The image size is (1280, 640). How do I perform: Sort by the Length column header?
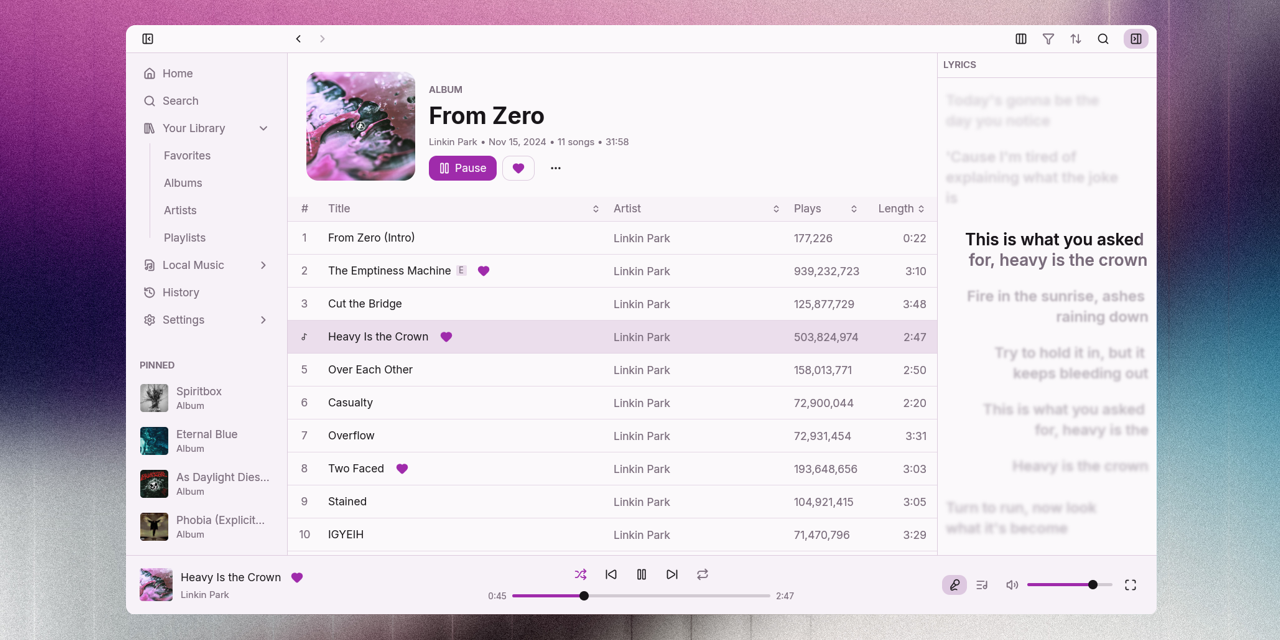pos(901,209)
